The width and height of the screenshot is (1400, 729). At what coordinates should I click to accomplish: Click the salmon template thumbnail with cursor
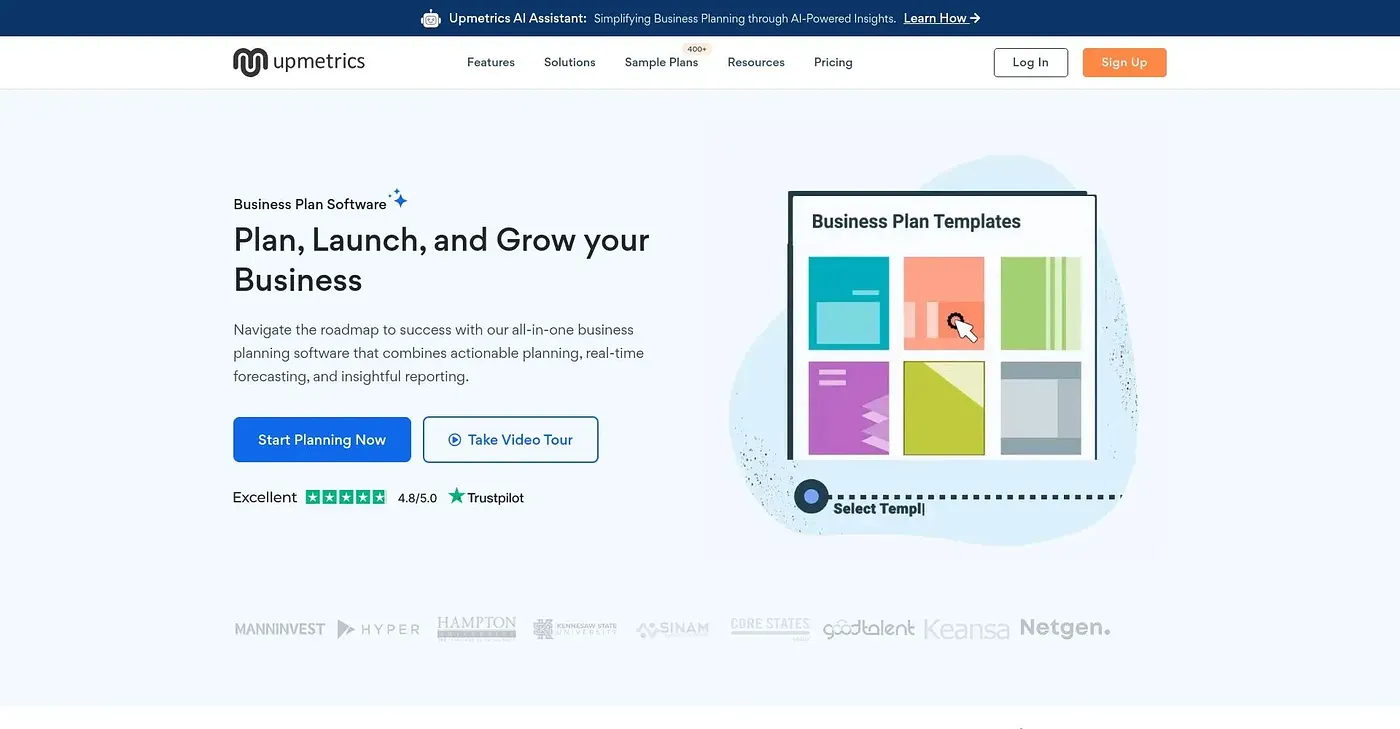click(x=944, y=303)
